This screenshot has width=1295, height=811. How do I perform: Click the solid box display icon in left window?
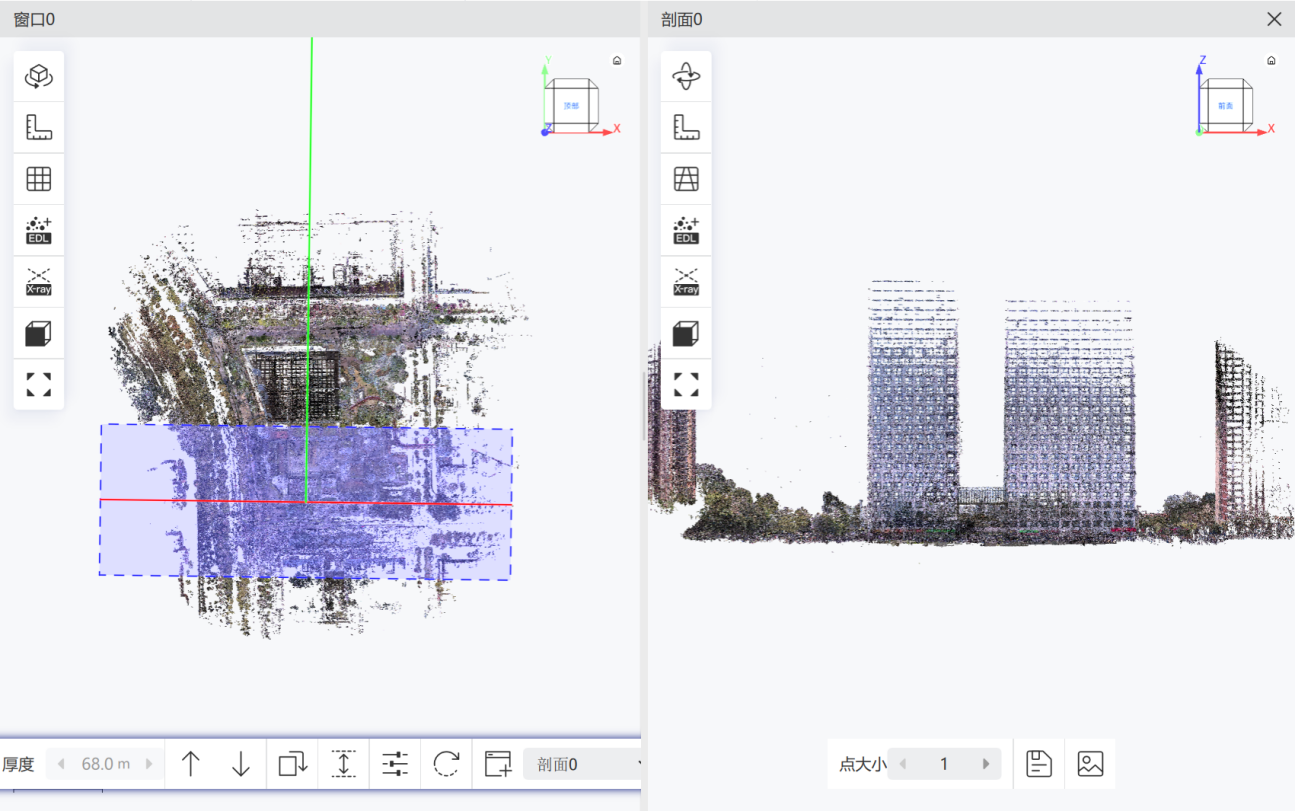[x=38, y=334]
